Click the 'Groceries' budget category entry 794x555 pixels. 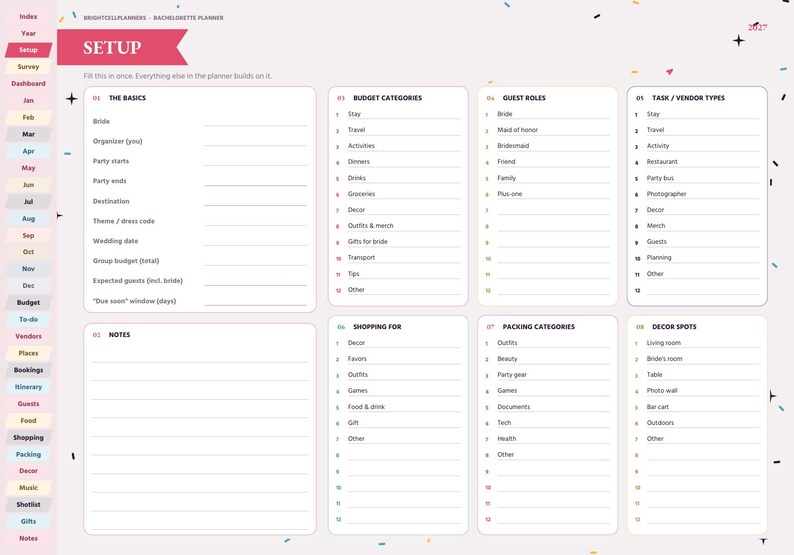pyautogui.click(x=361, y=194)
